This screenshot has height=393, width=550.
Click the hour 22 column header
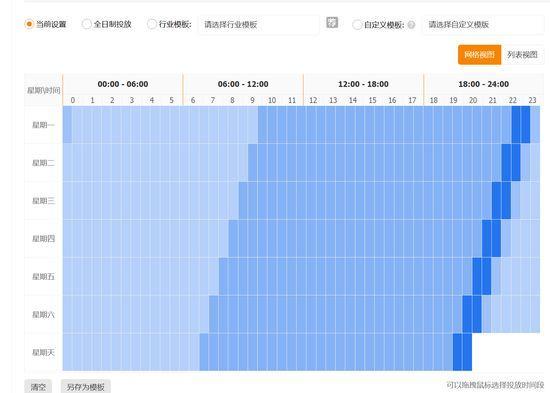click(x=512, y=100)
